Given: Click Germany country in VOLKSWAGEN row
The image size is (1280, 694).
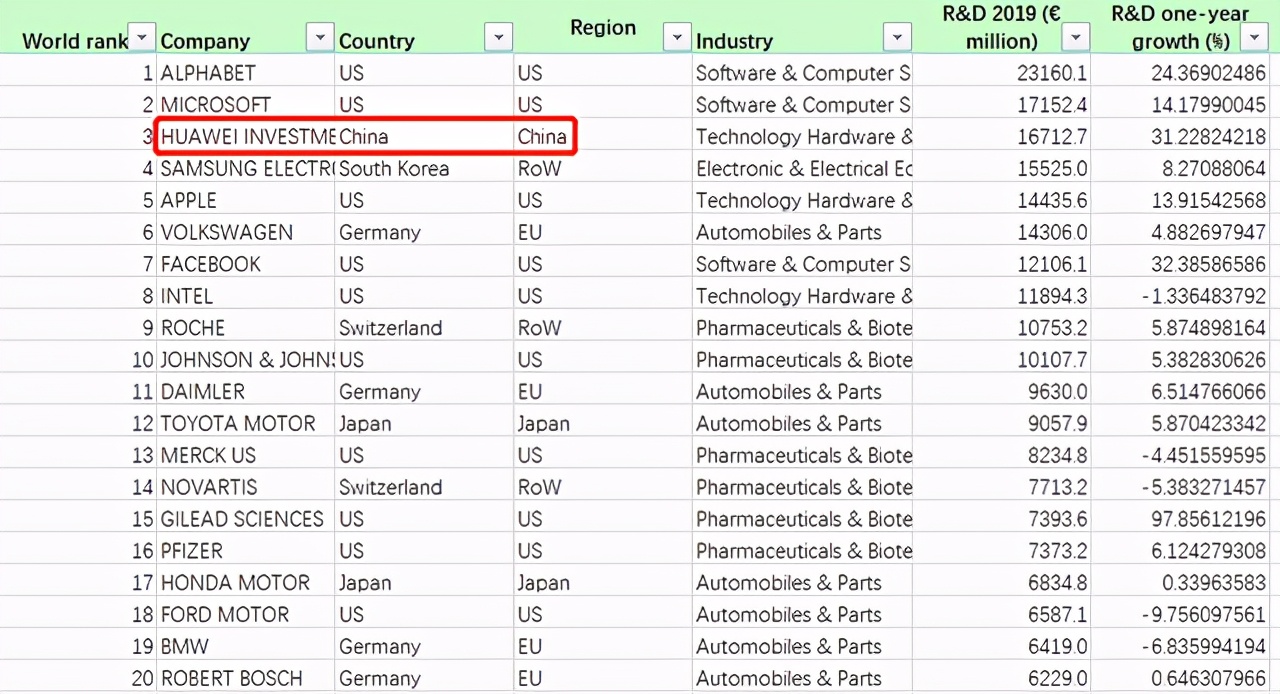Looking at the screenshot, I should [424, 233].
